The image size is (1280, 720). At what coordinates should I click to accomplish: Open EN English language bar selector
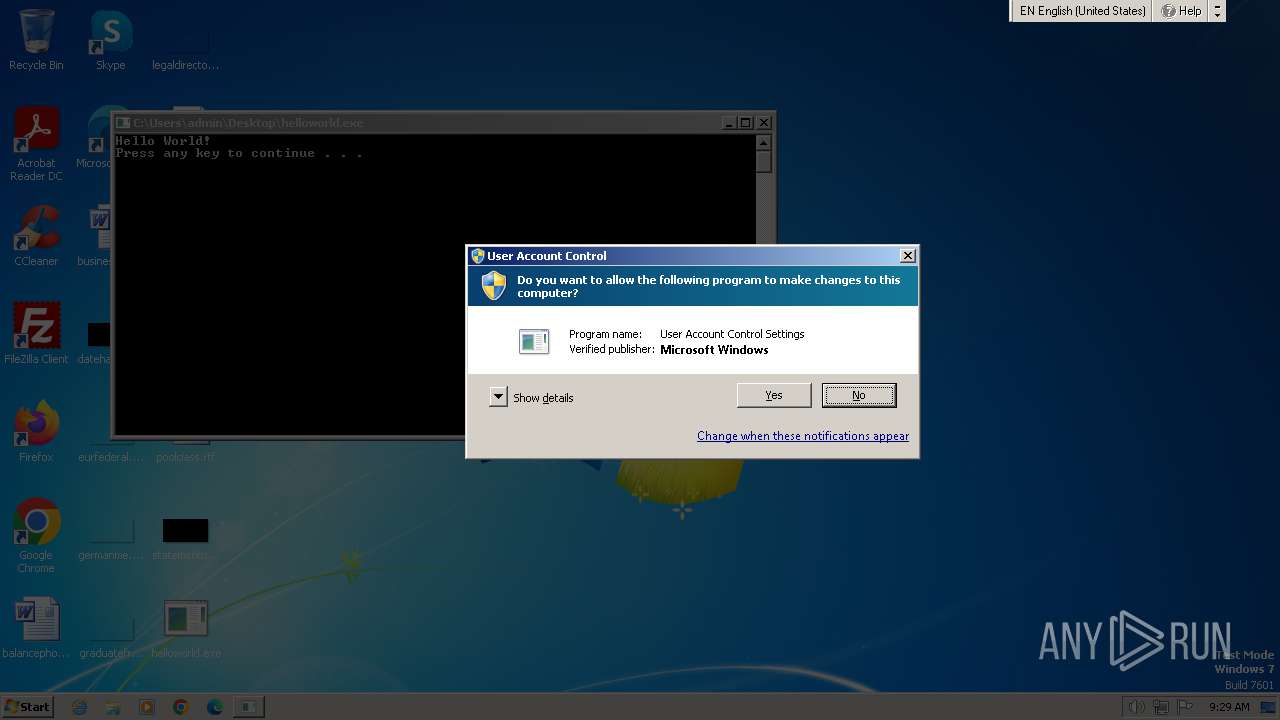[x=1082, y=11]
